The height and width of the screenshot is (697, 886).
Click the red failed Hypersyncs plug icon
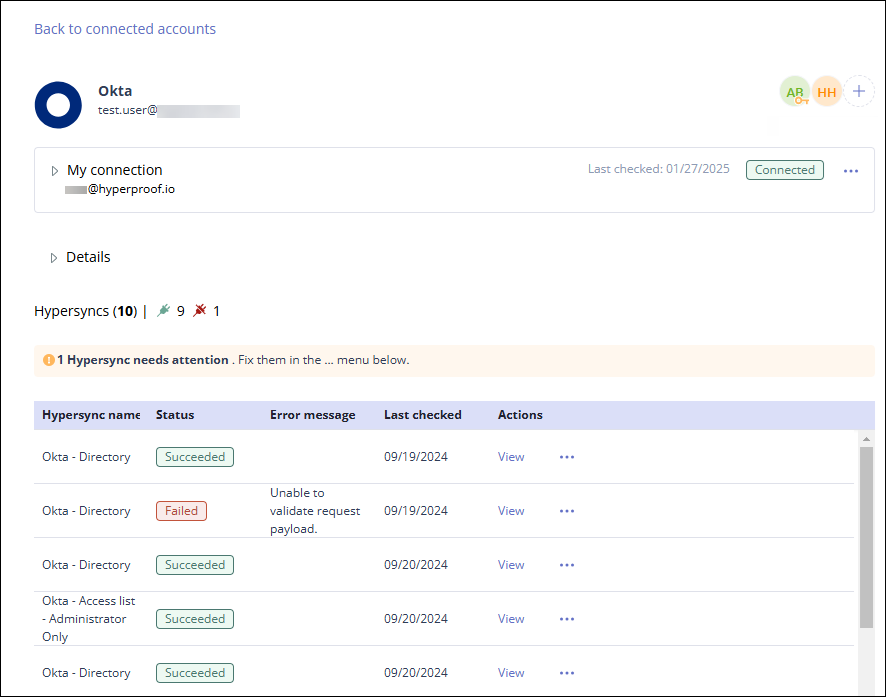click(x=199, y=310)
